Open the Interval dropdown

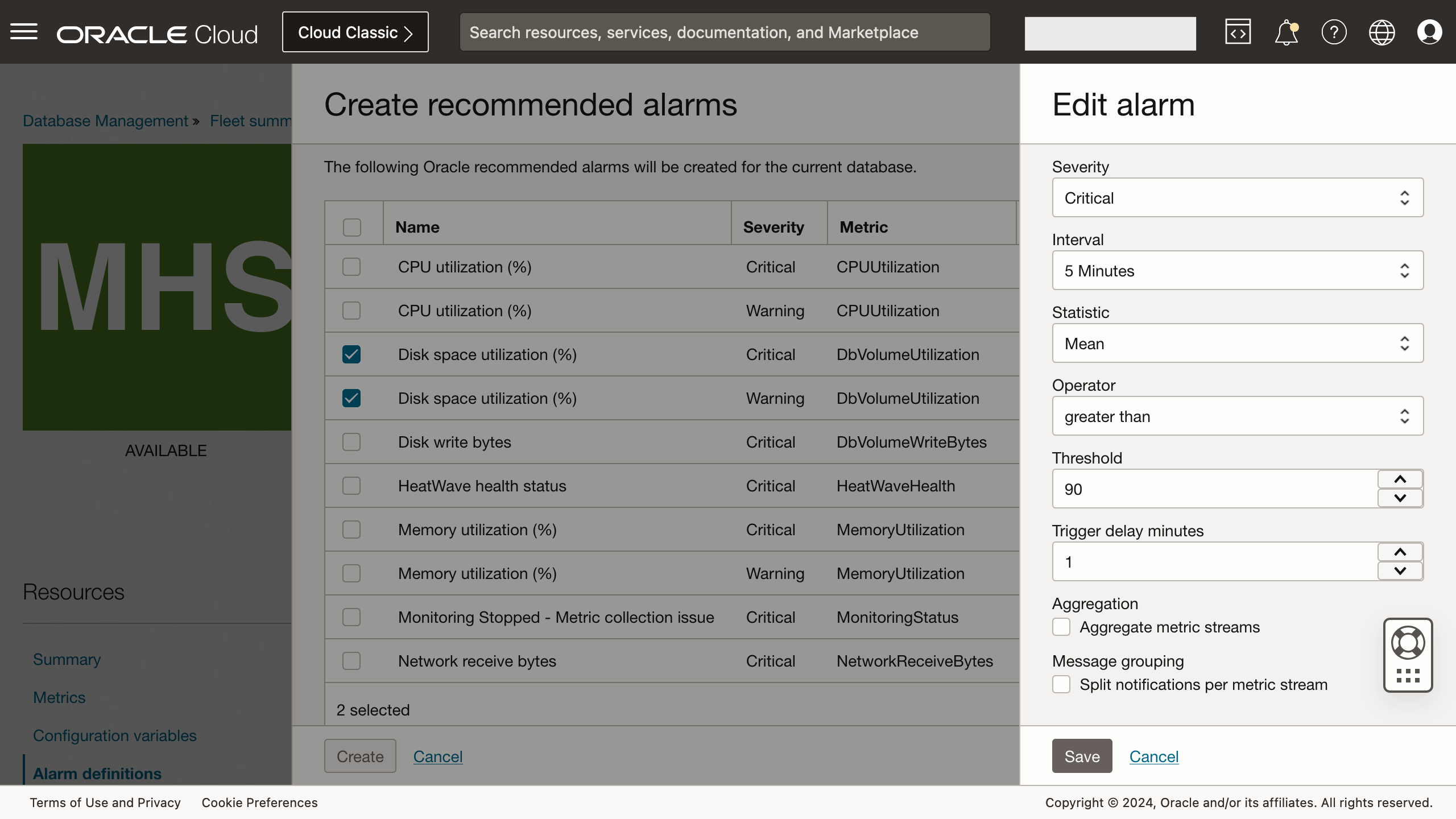(1236, 270)
